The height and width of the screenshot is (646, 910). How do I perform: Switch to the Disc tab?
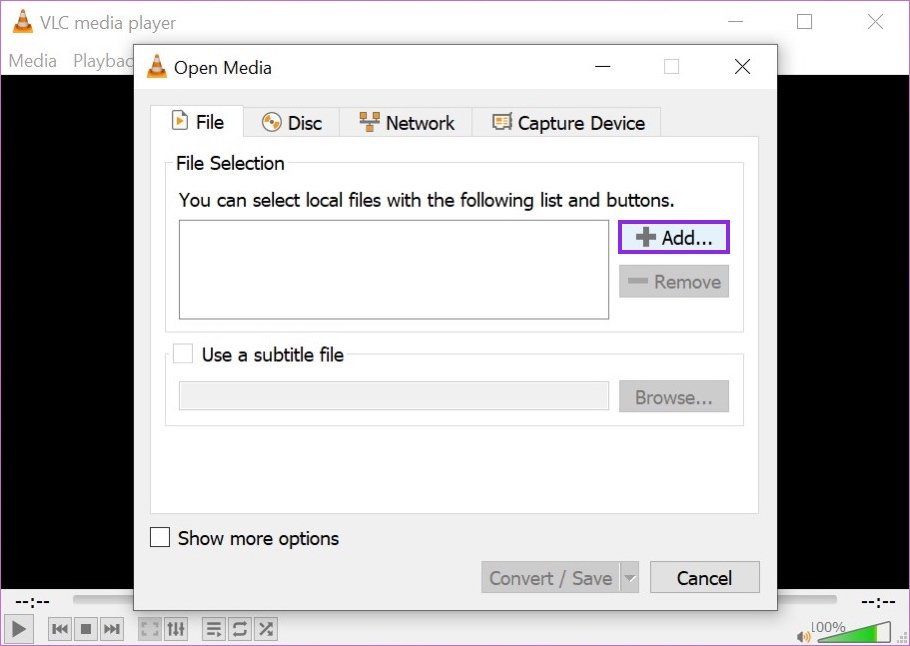[292, 122]
